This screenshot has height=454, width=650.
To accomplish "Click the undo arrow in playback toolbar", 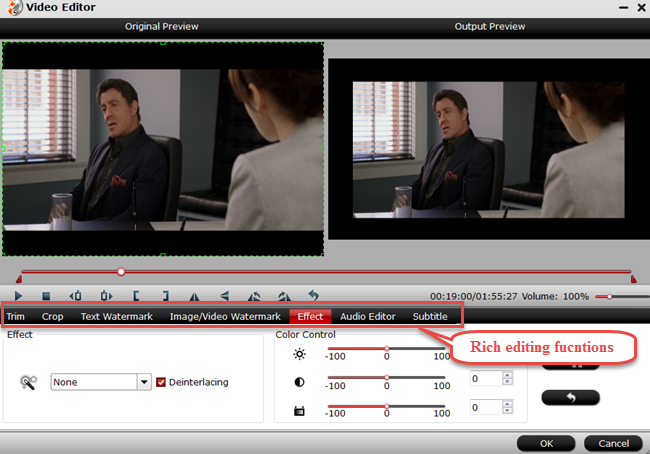I will [x=314, y=296].
